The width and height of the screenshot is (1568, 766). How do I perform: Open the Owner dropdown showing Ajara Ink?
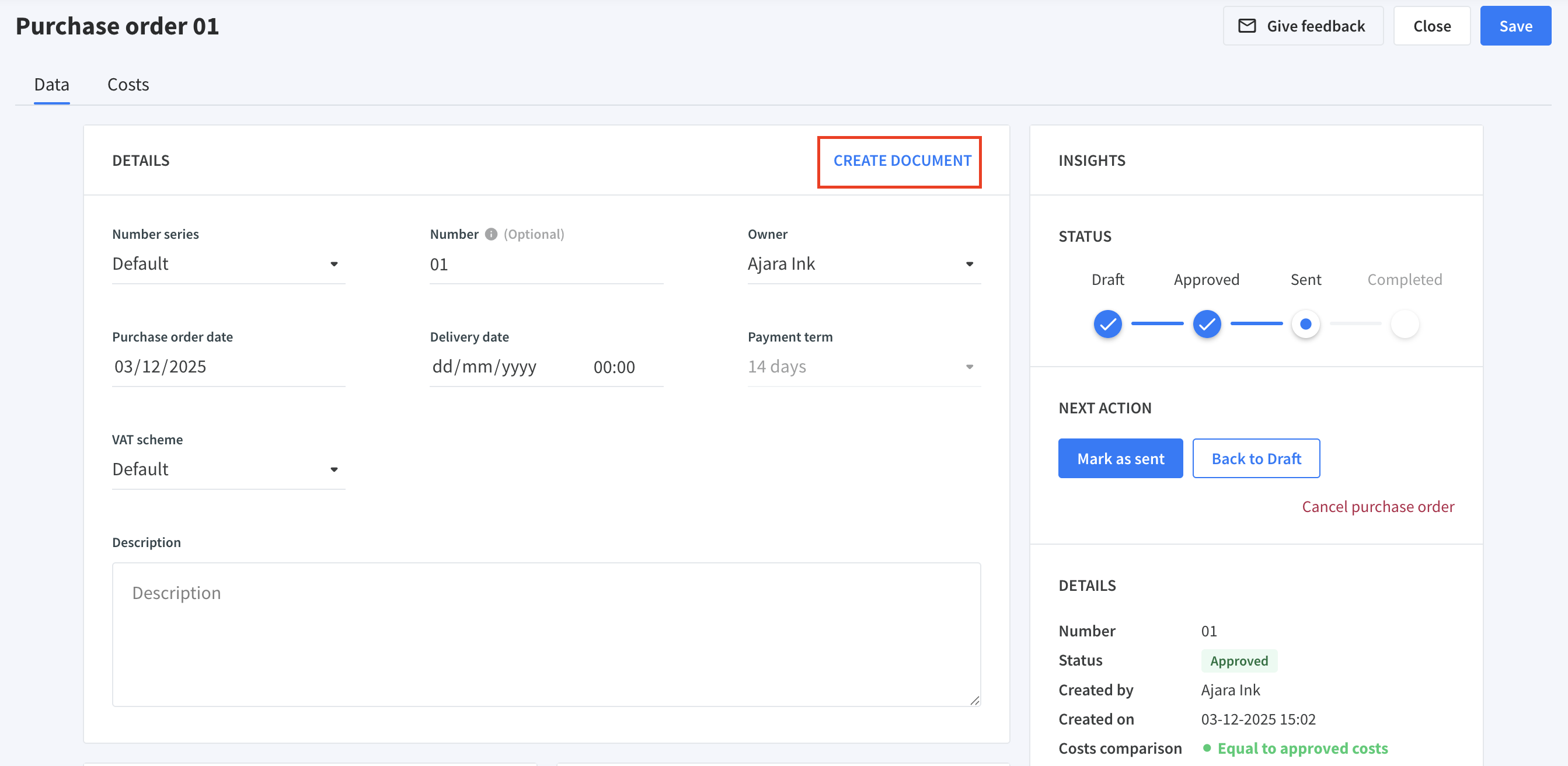click(x=864, y=264)
